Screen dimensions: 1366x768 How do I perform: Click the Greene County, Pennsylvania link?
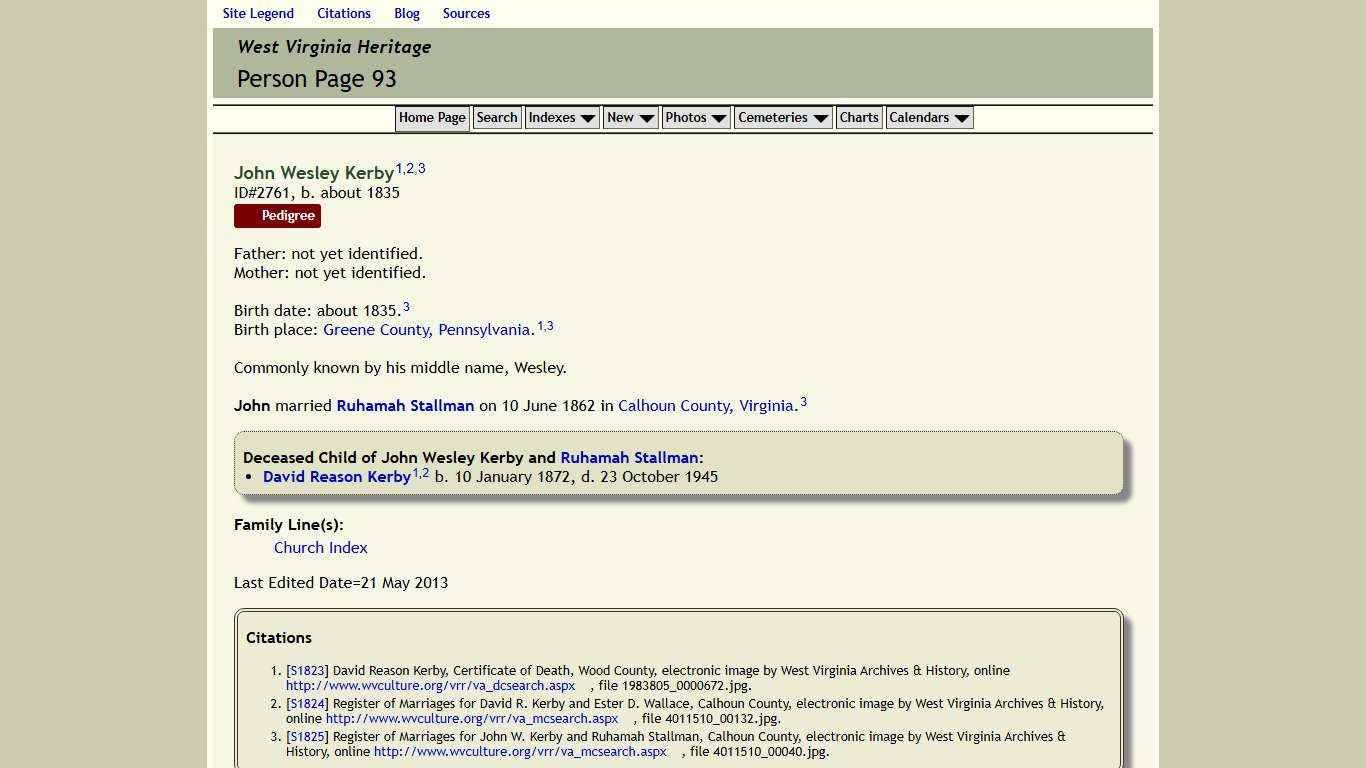click(426, 329)
